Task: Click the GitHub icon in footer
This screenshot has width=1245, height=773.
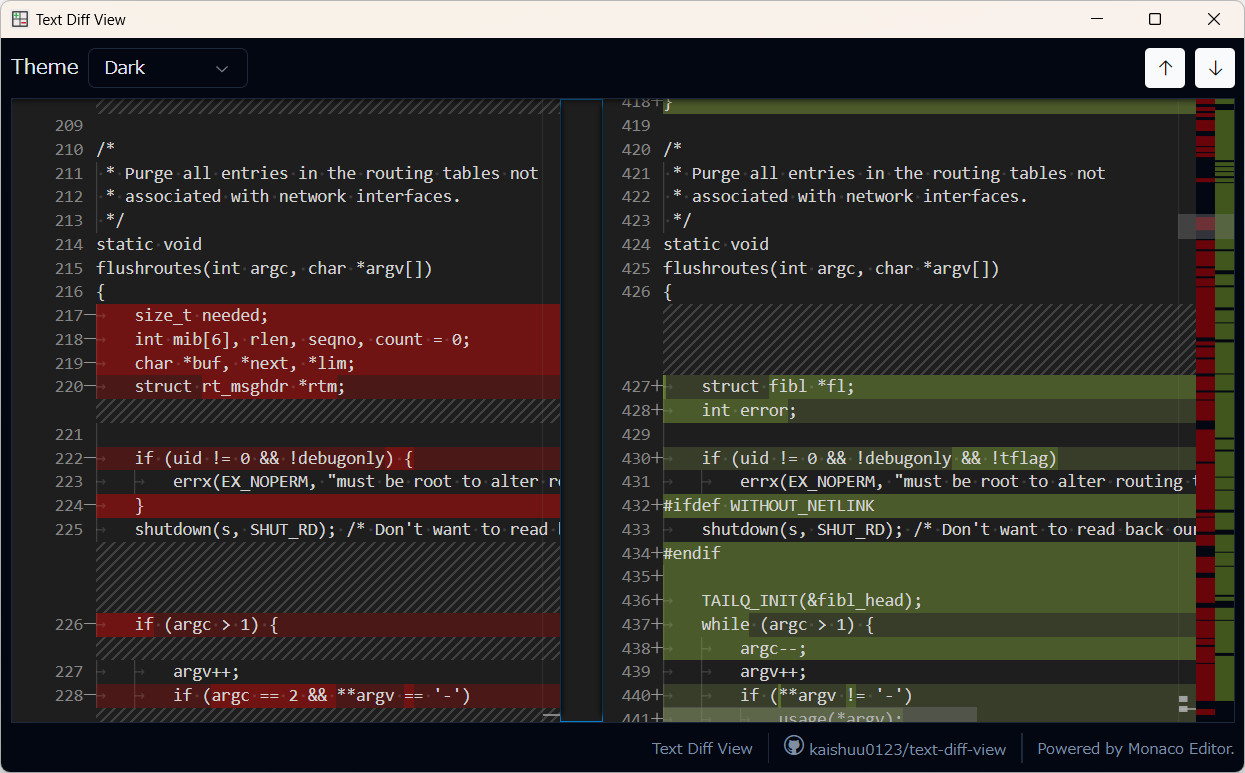Action: point(794,747)
